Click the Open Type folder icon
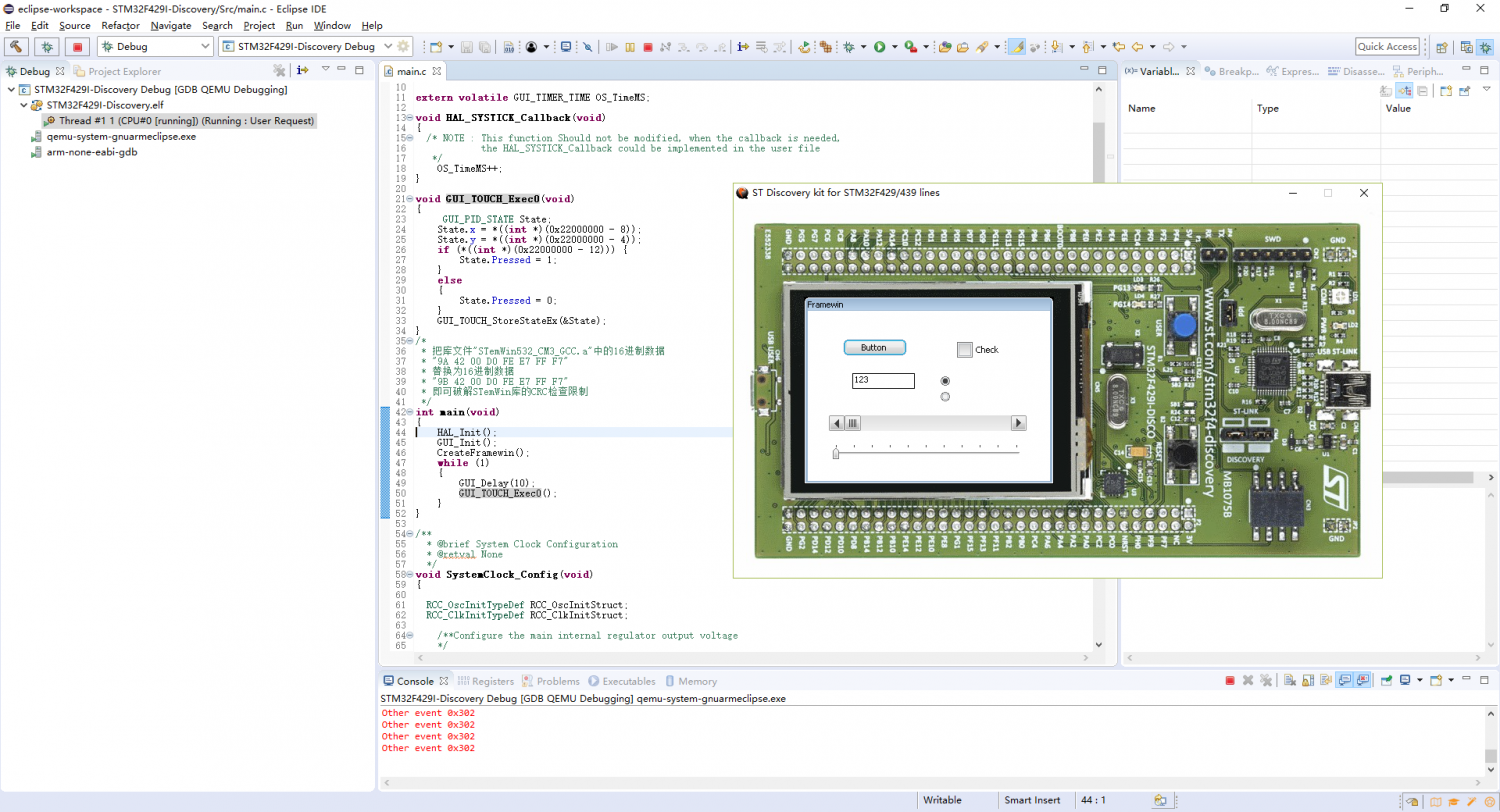This screenshot has width=1500, height=812. tap(945, 46)
